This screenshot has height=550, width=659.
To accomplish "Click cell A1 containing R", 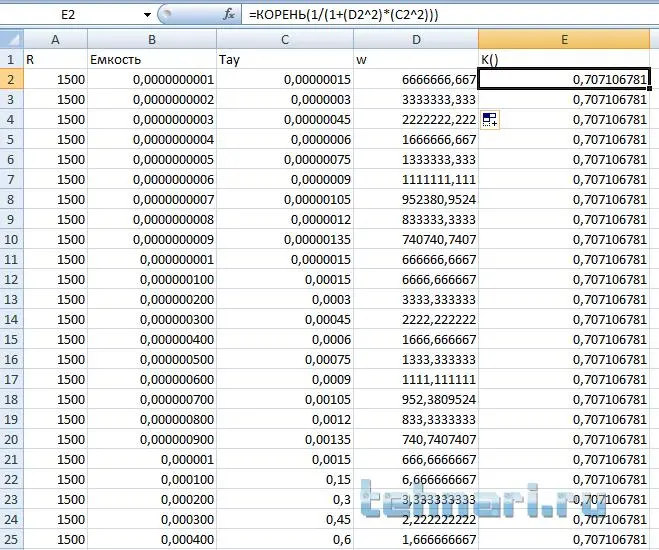I will [55, 59].
